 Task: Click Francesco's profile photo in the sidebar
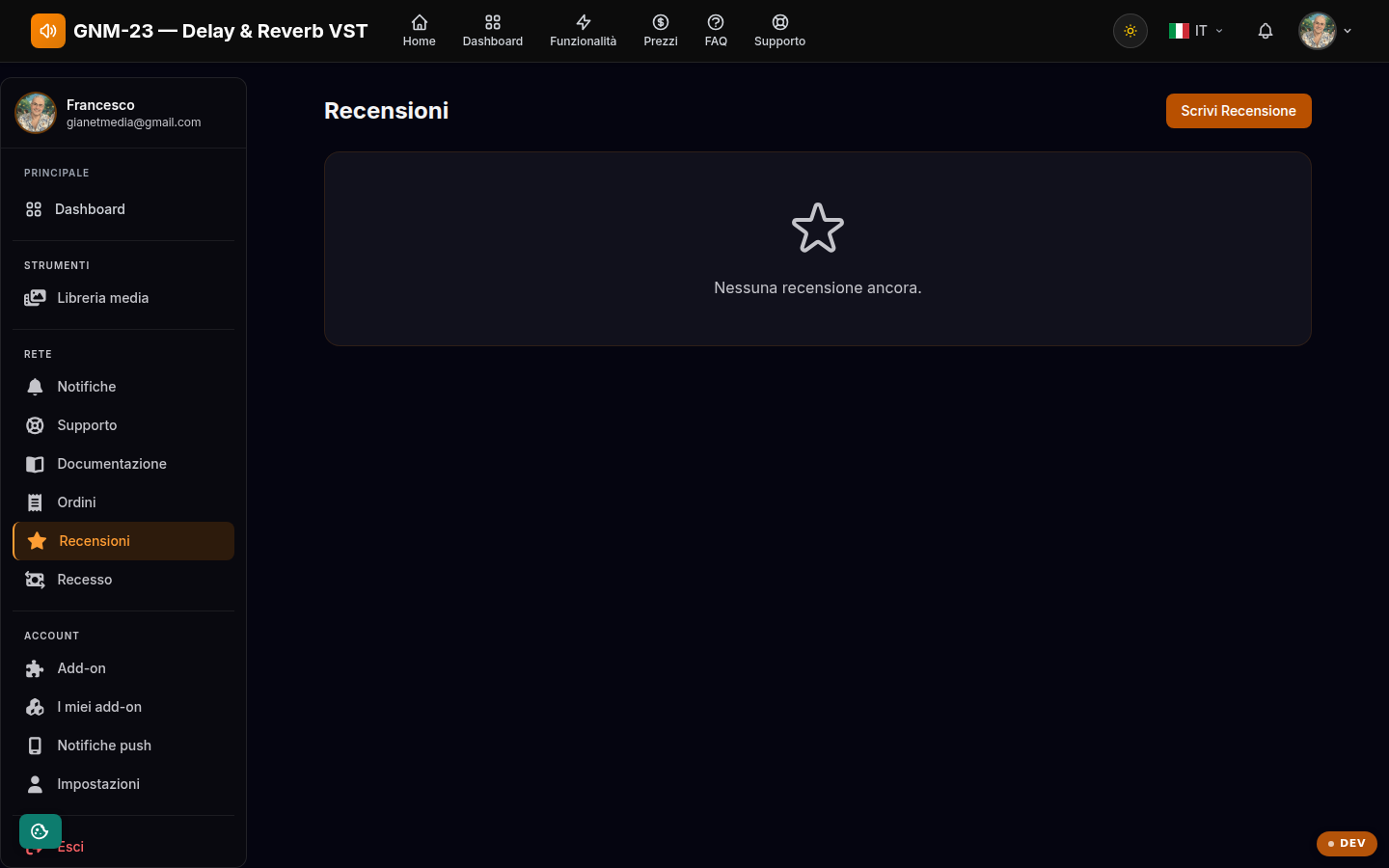36,113
